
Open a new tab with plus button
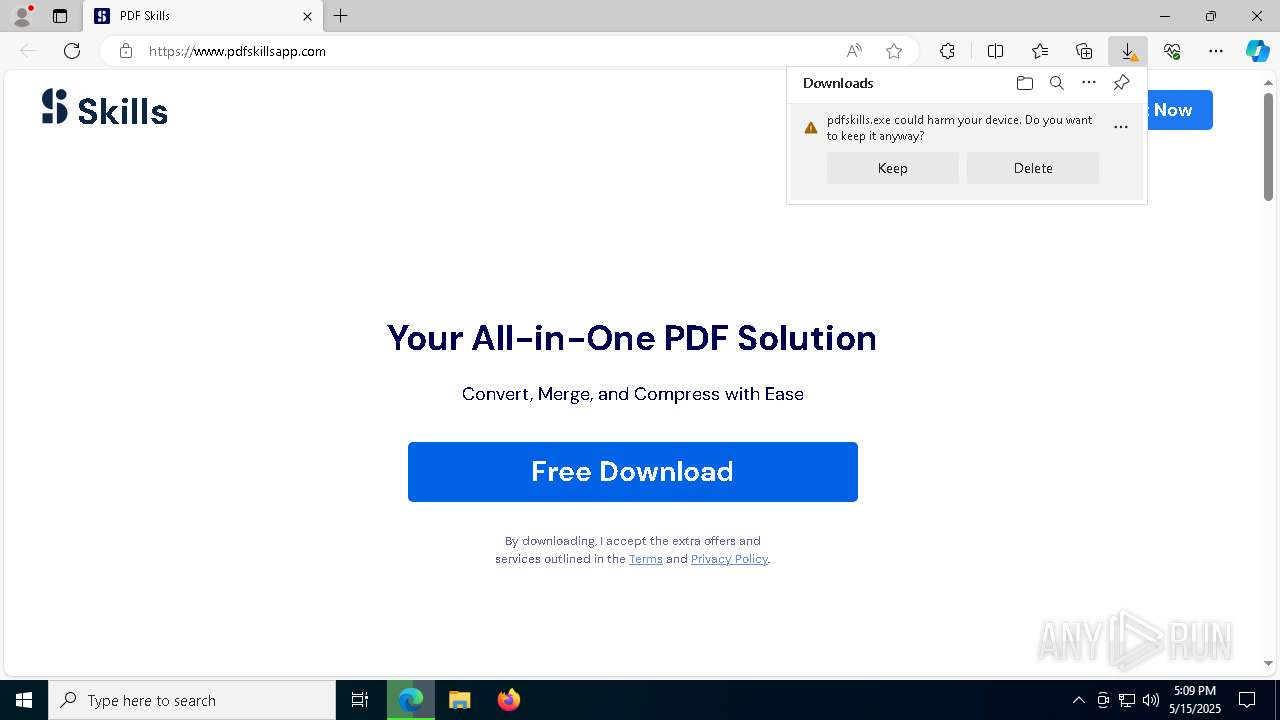click(x=341, y=16)
